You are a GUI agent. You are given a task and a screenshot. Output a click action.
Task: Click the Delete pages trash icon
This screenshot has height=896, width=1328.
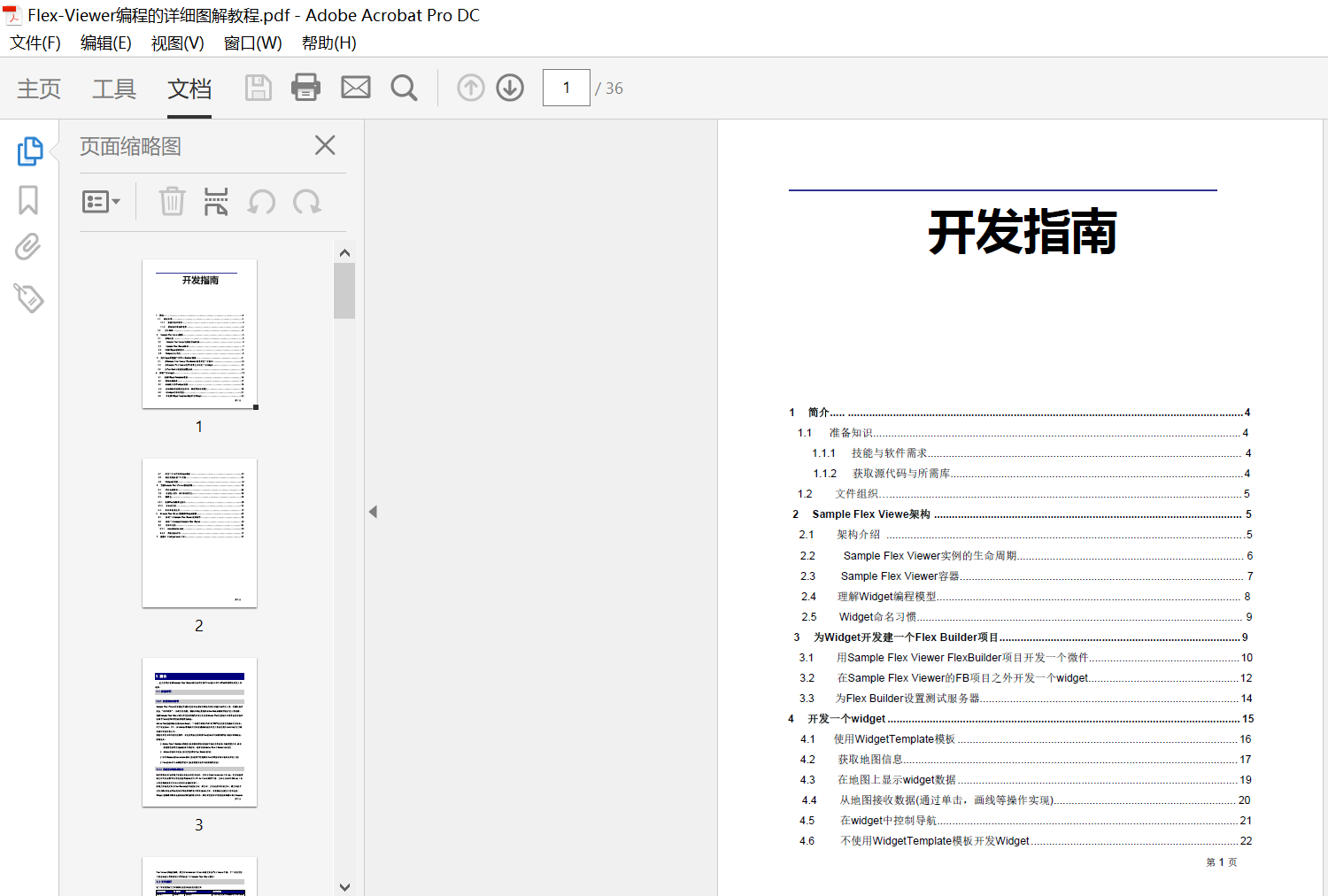click(x=172, y=202)
